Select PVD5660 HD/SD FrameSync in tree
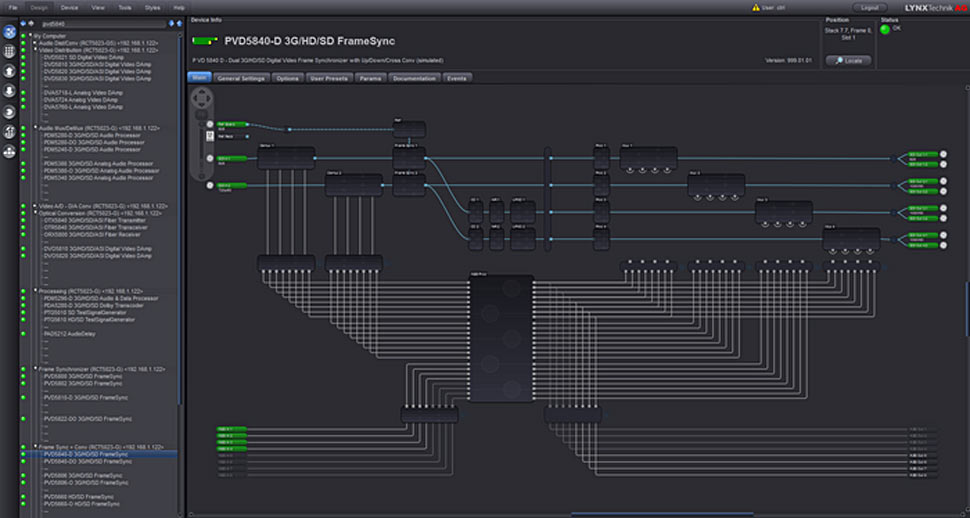 [78, 496]
